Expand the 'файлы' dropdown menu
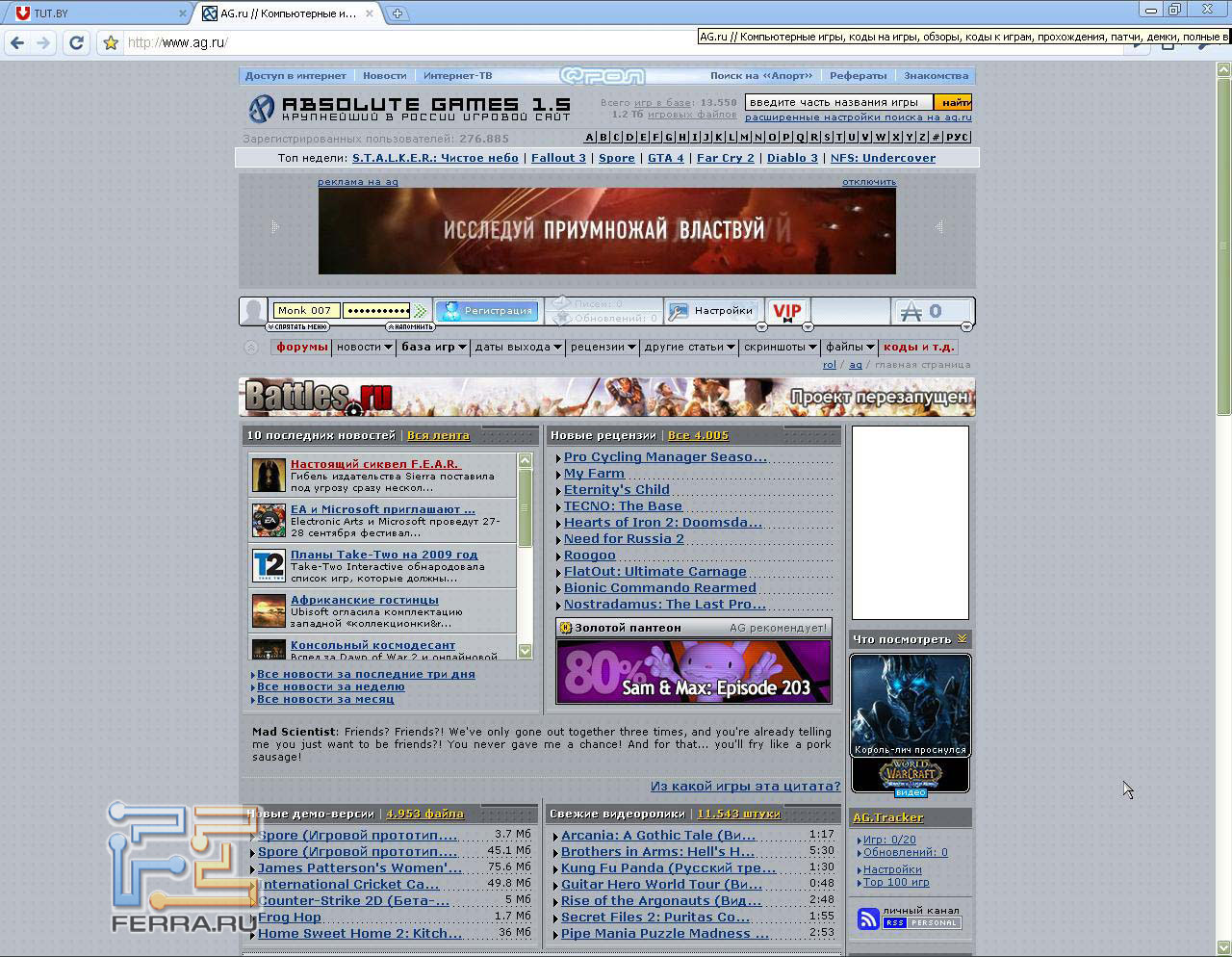The height and width of the screenshot is (957, 1232). point(849,347)
